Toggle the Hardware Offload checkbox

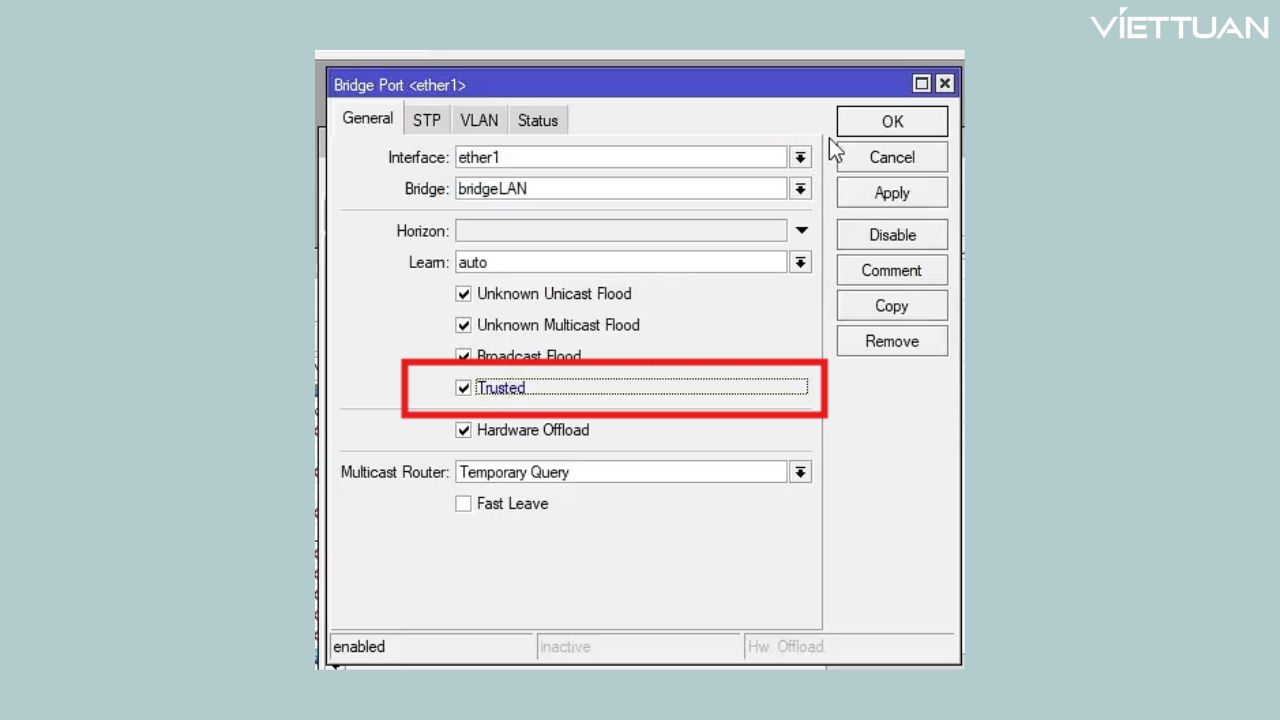(463, 430)
